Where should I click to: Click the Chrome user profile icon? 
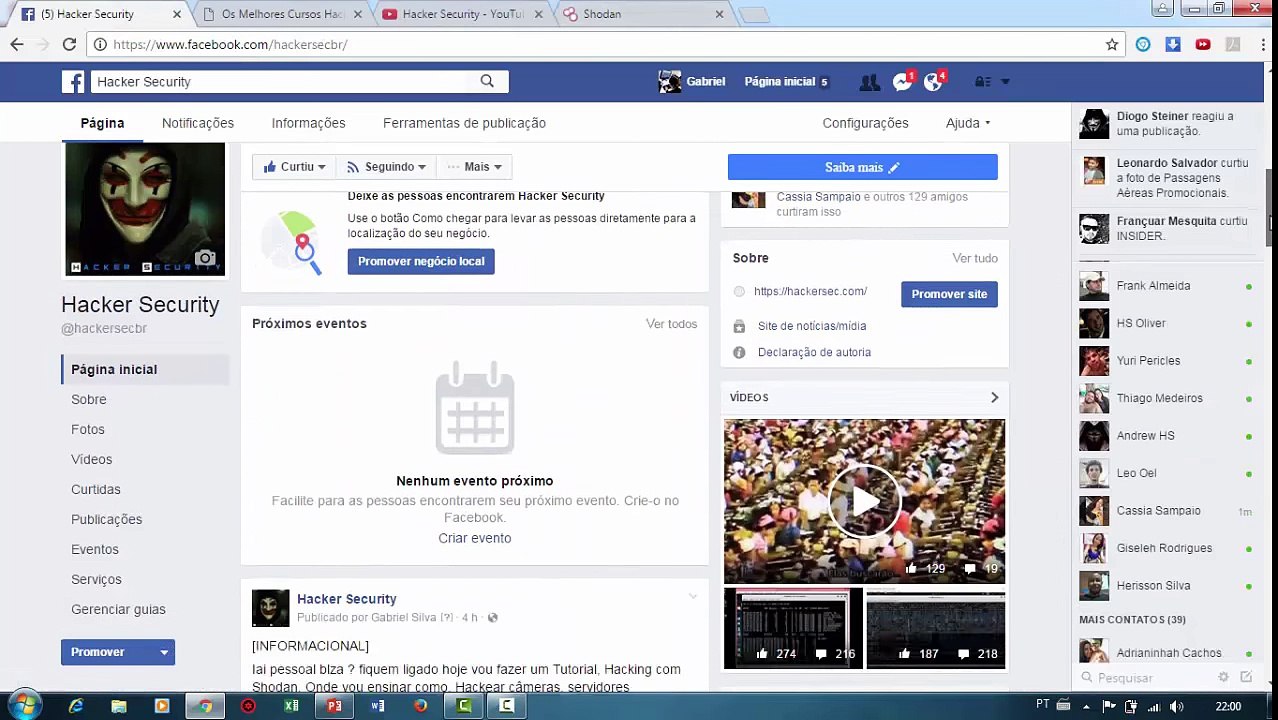point(1162,9)
